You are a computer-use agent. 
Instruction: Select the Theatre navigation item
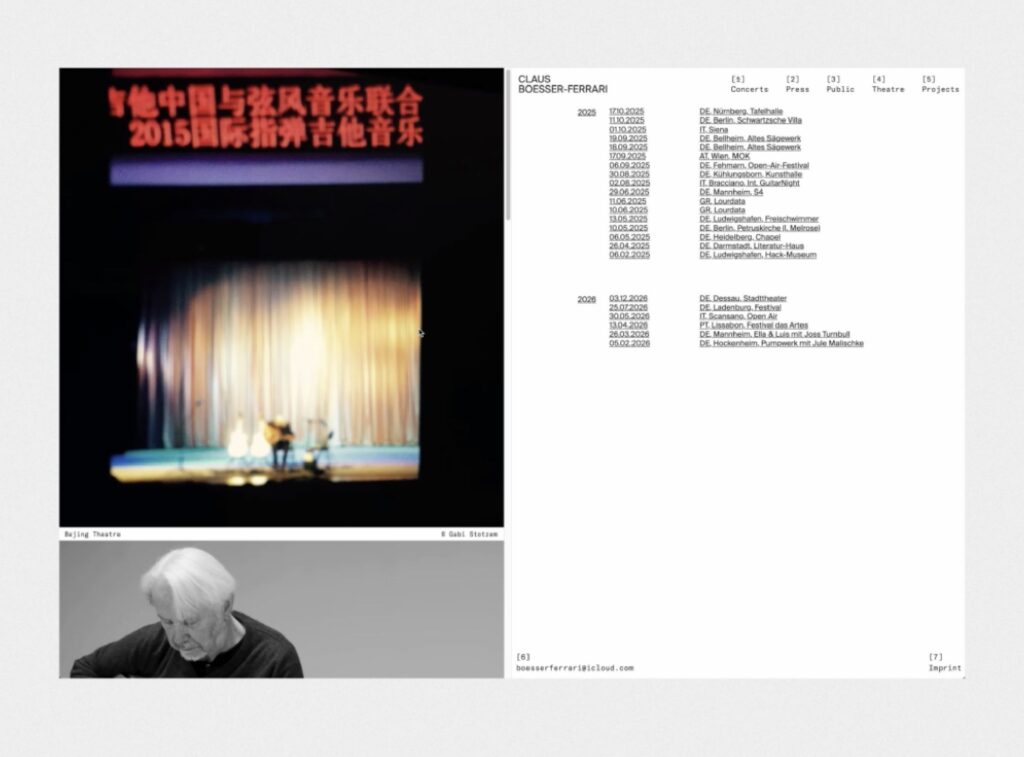[x=887, y=89]
